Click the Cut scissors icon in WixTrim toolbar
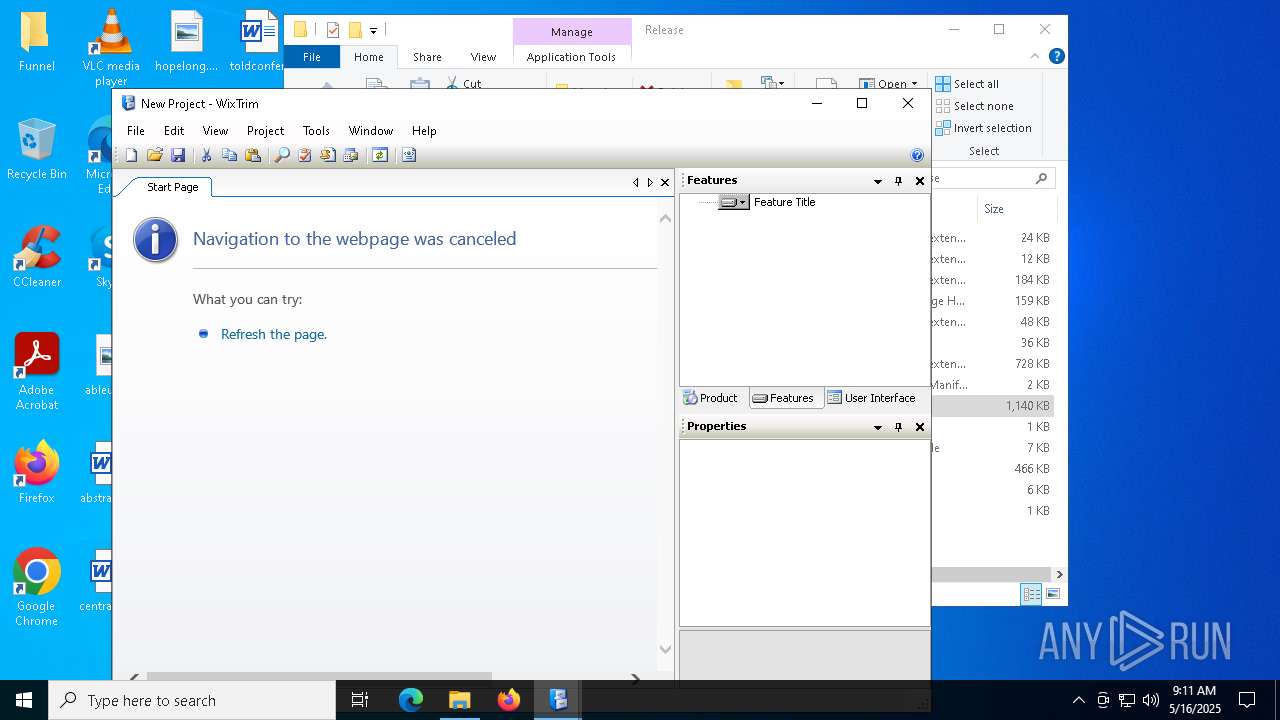 point(206,155)
